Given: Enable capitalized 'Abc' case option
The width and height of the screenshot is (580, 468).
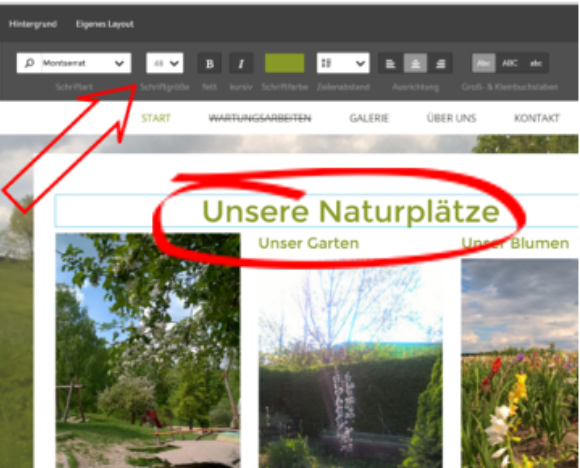Looking at the screenshot, I should [483, 63].
